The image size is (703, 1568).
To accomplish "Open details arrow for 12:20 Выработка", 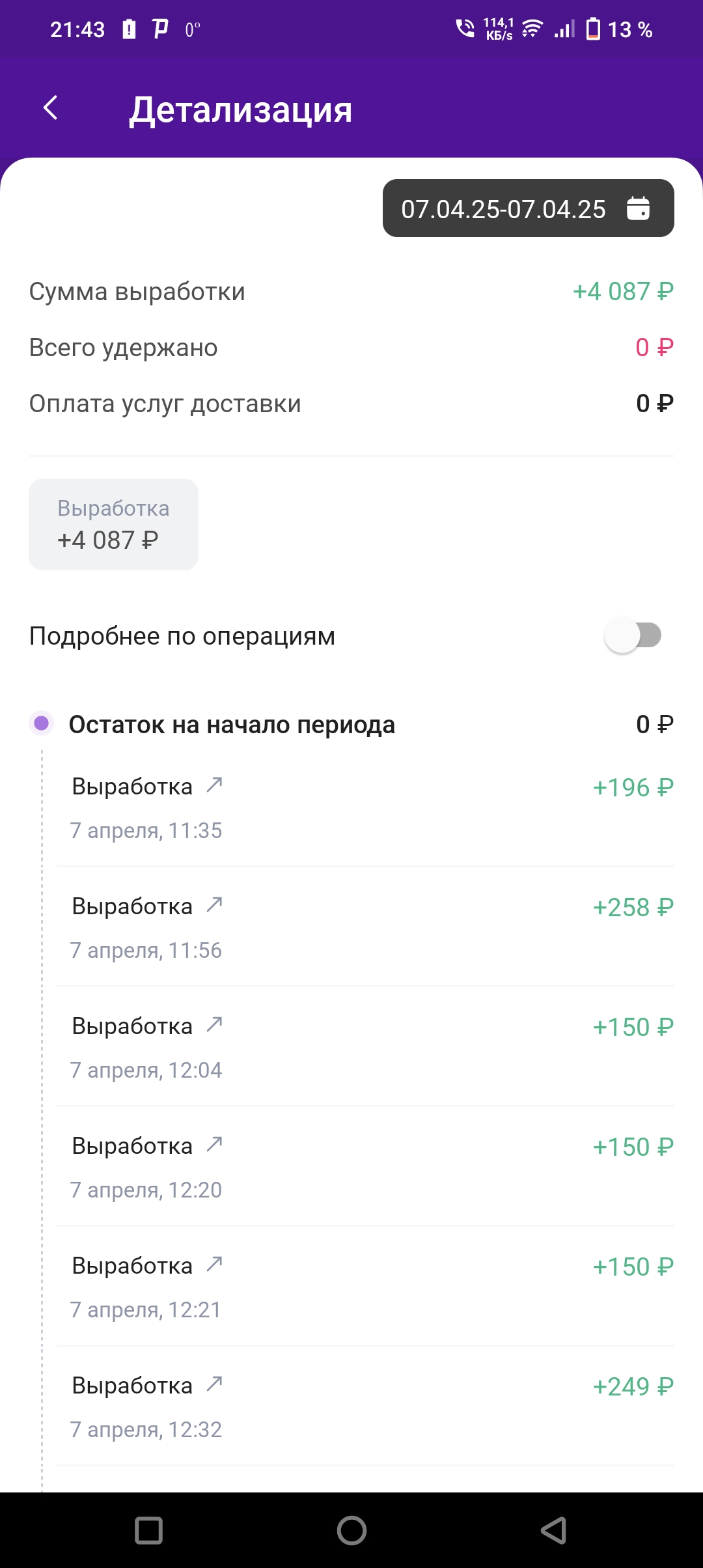I will click(215, 1145).
